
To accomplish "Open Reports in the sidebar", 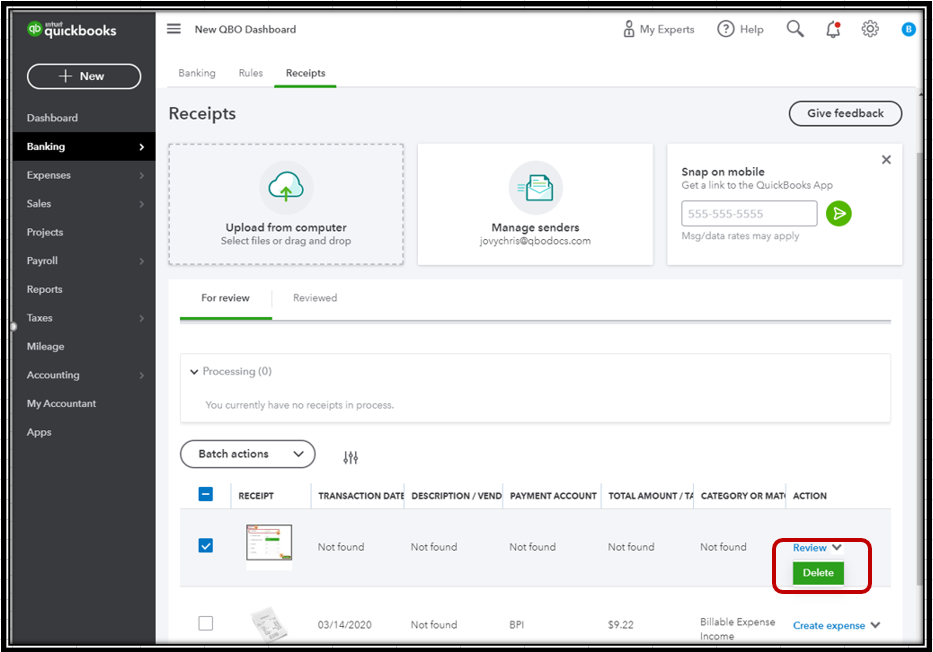I will 44,289.
